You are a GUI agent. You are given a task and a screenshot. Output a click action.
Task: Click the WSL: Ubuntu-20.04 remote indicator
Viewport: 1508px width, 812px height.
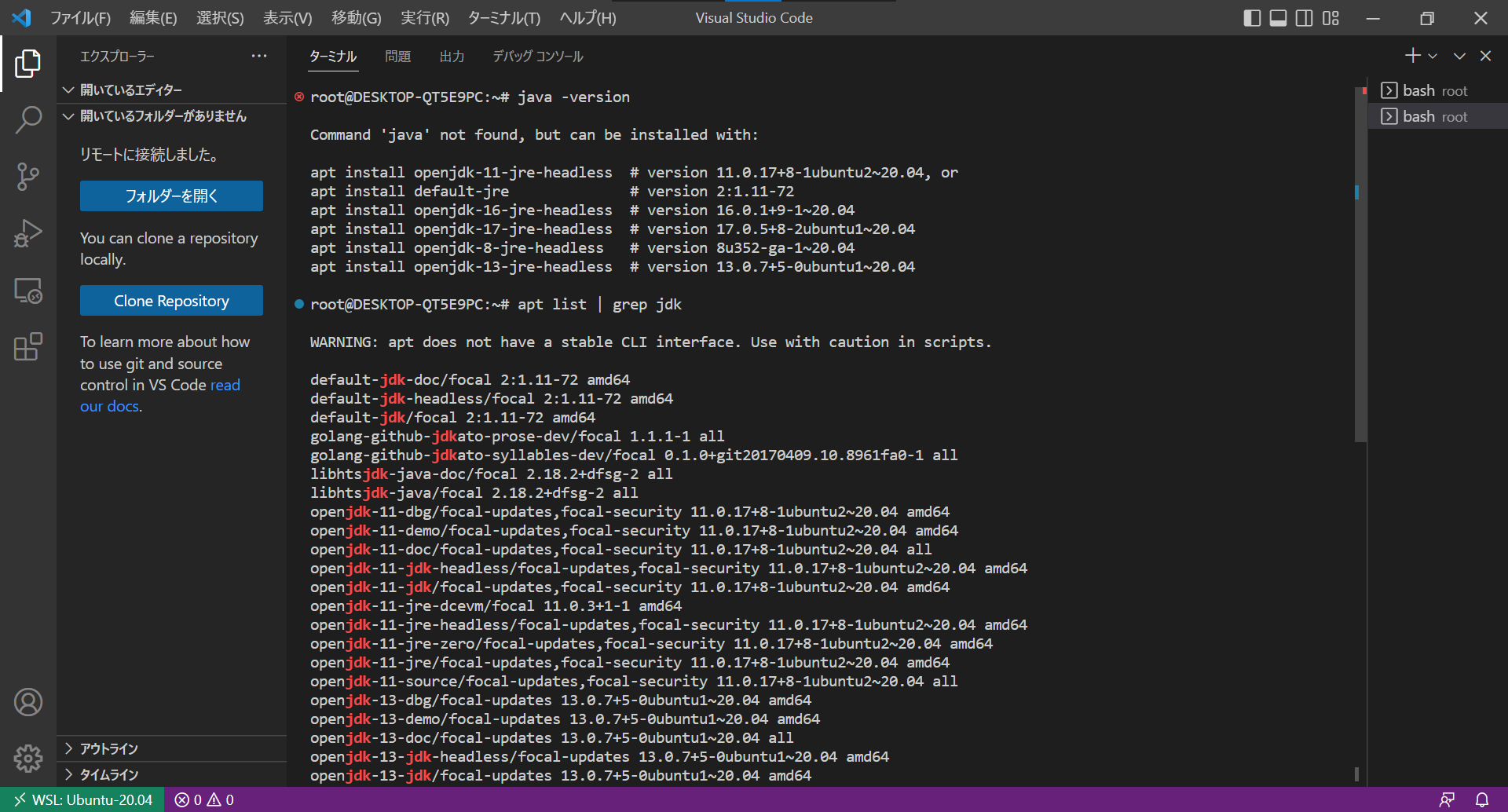click(x=82, y=799)
